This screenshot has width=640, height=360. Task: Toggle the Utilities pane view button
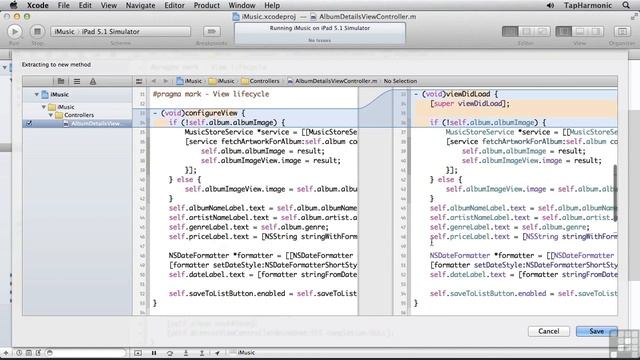(x=596, y=31)
